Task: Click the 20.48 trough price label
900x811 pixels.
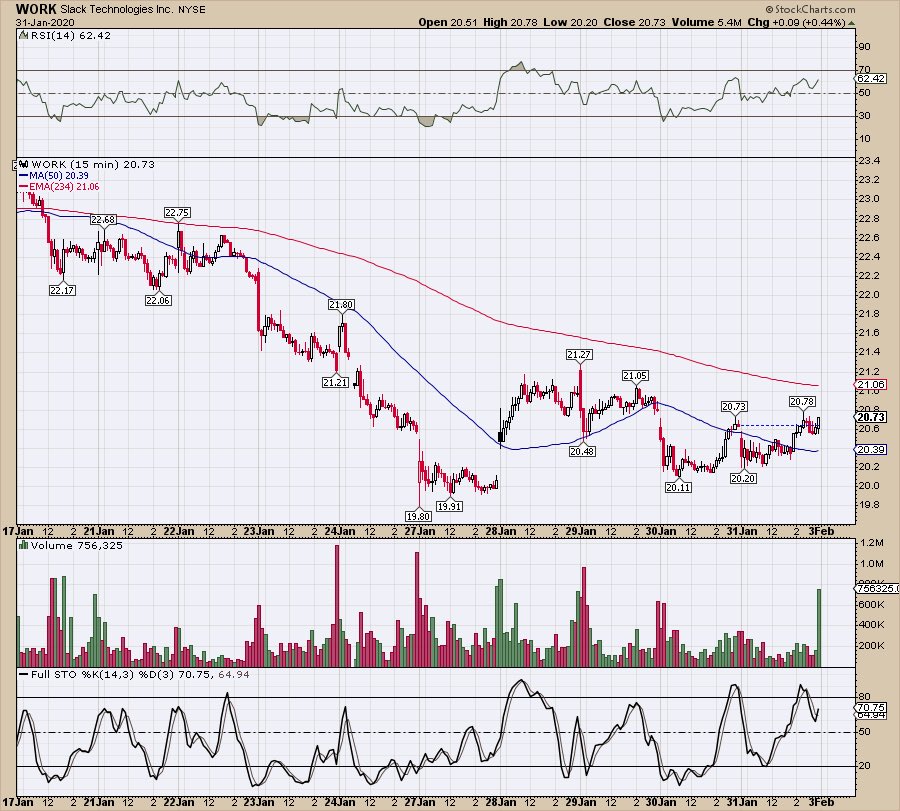Action: click(x=582, y=451)
